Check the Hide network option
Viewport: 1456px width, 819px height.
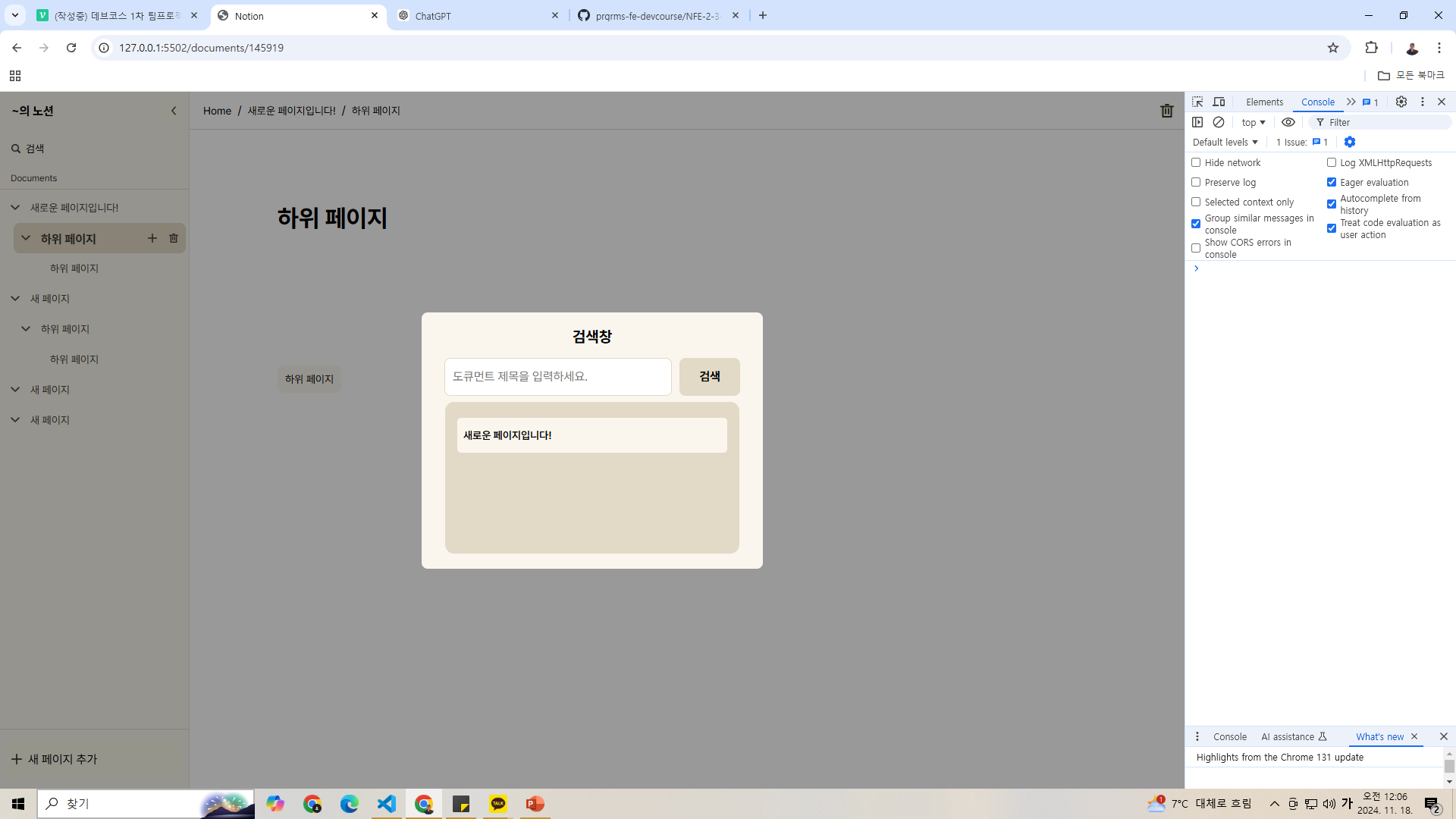pyautogui.click(x=1196, y=162)
